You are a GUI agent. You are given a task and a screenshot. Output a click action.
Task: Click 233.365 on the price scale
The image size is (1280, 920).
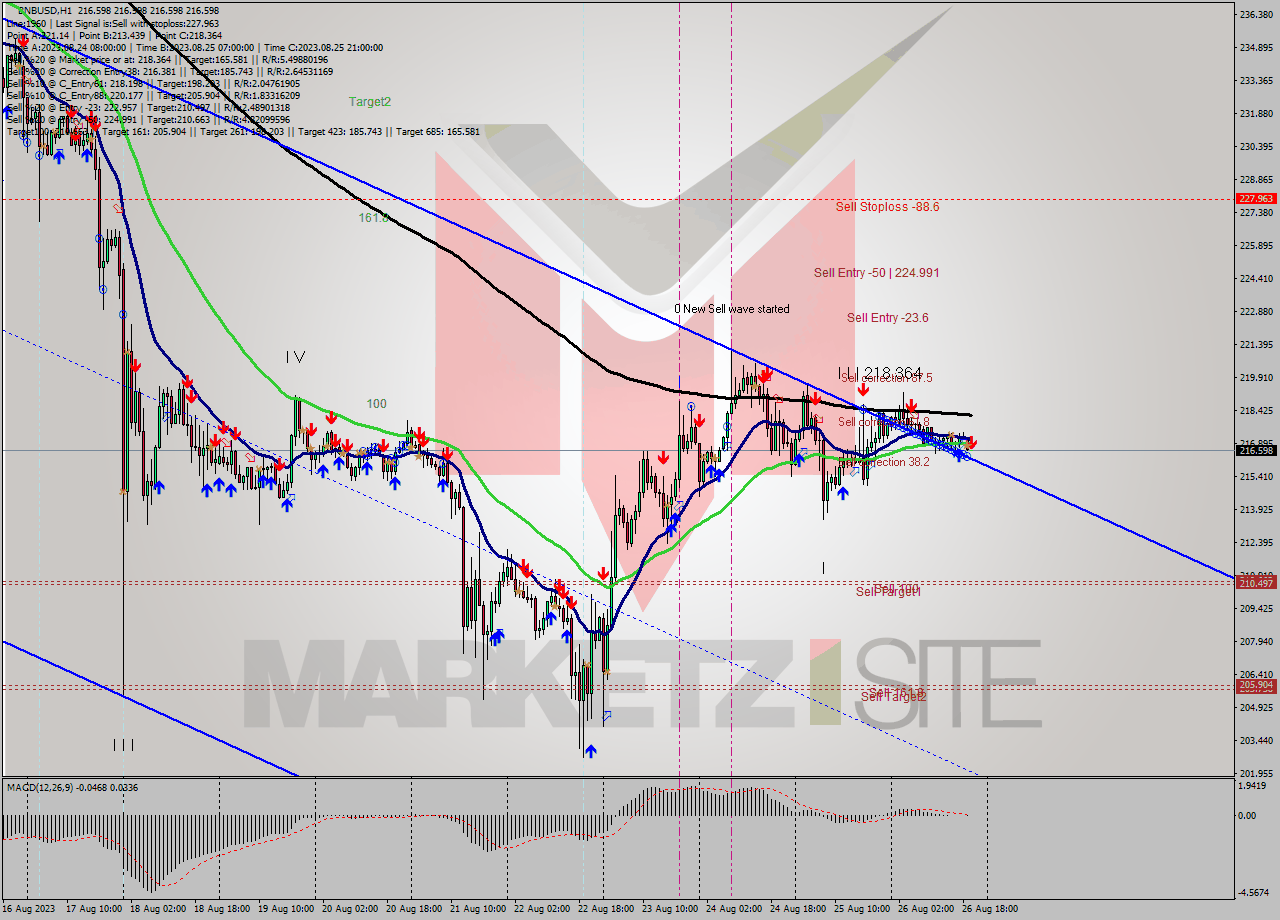tap(1255, 81)
